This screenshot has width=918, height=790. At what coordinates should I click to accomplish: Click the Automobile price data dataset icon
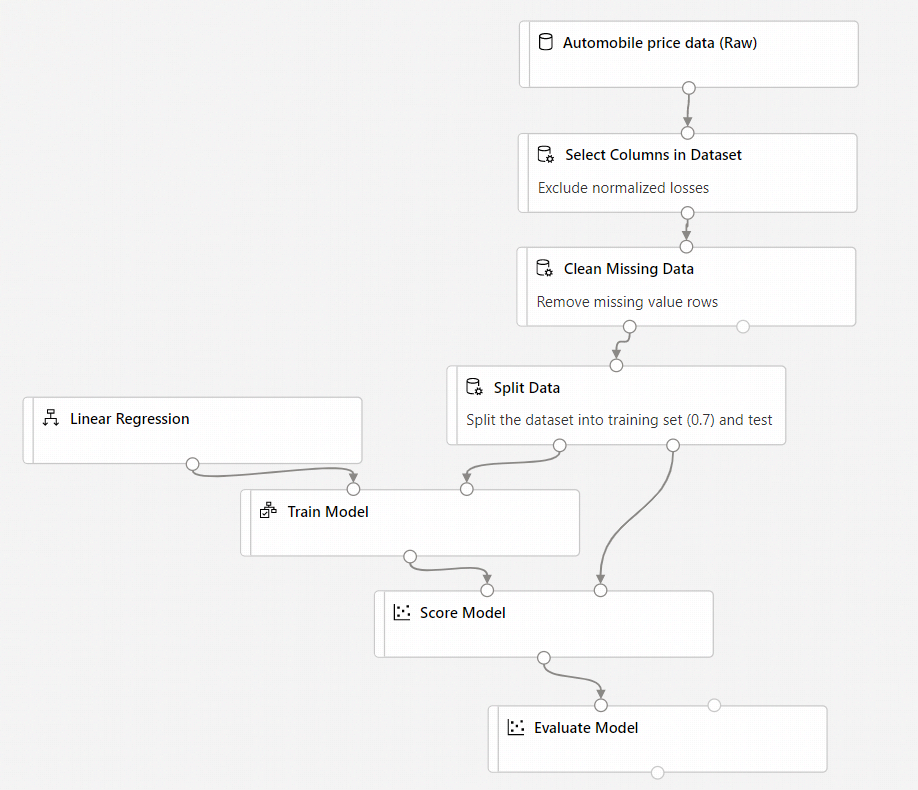tap(545, 42)
